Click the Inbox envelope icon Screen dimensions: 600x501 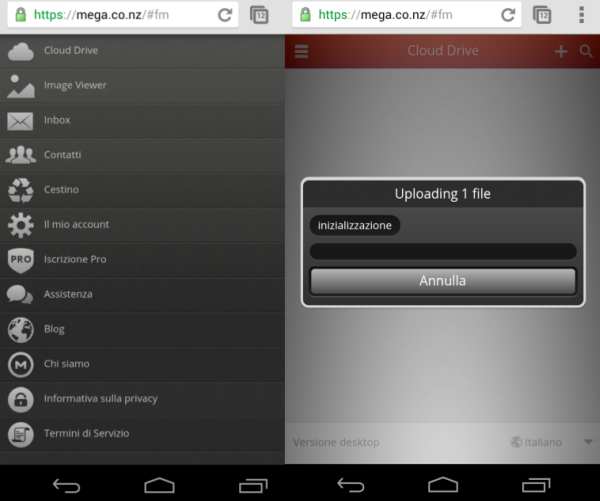(x=20, y=121)
